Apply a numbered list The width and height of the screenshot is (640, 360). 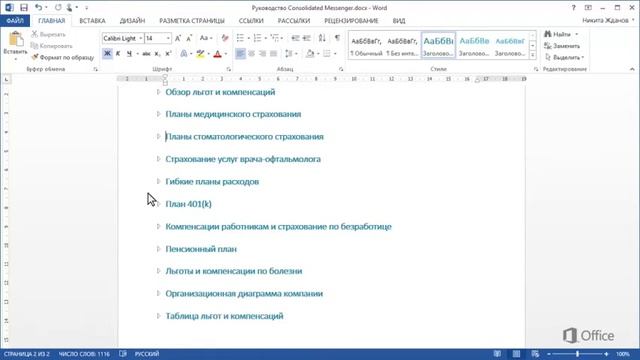point(257,38)
